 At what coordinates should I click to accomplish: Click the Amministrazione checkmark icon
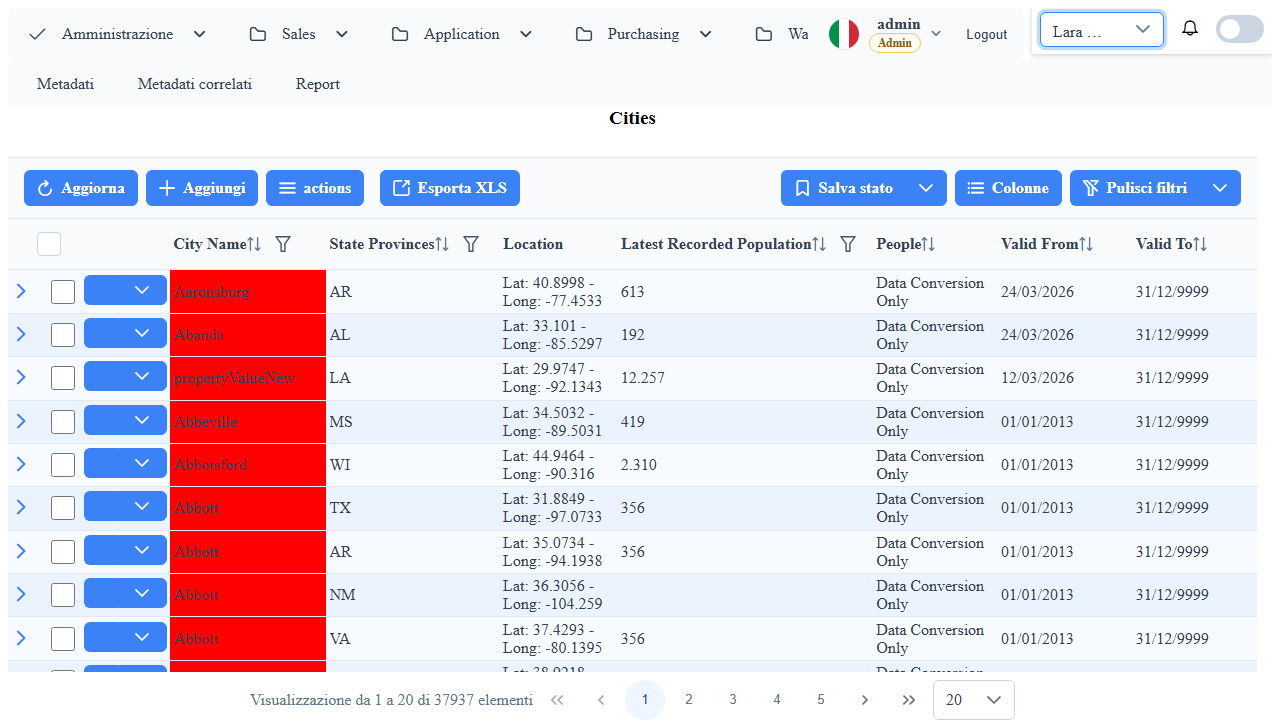[38, 34]
